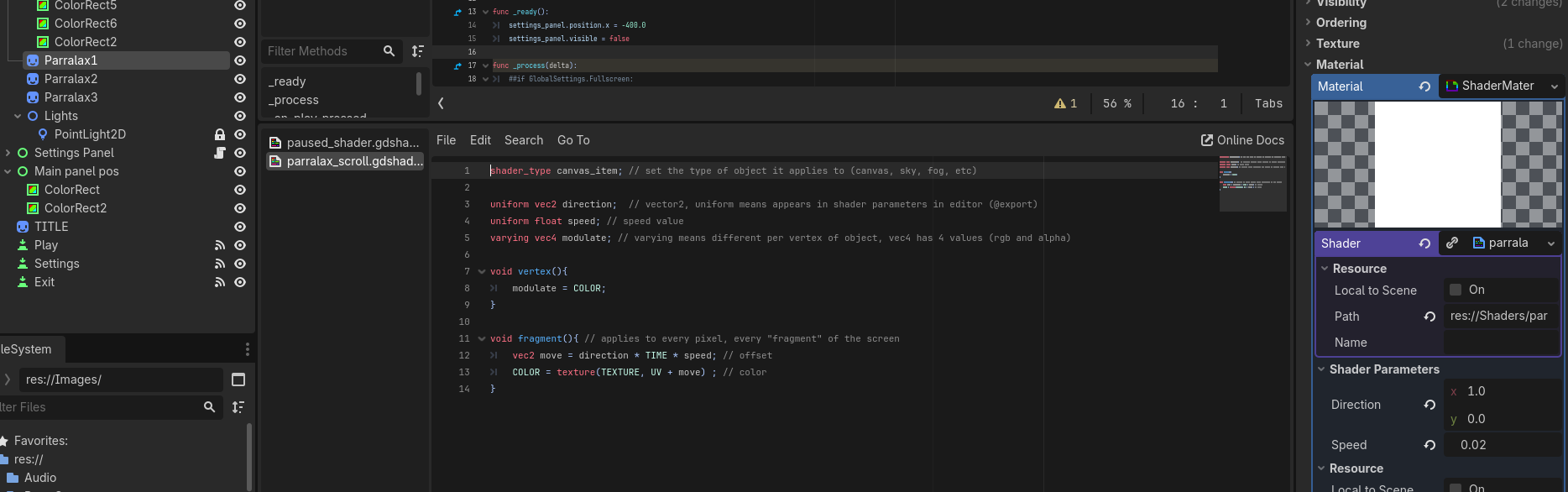Revert the Speed shader parameter
Screen dimensions: 1568x492
pos(1429,445)
